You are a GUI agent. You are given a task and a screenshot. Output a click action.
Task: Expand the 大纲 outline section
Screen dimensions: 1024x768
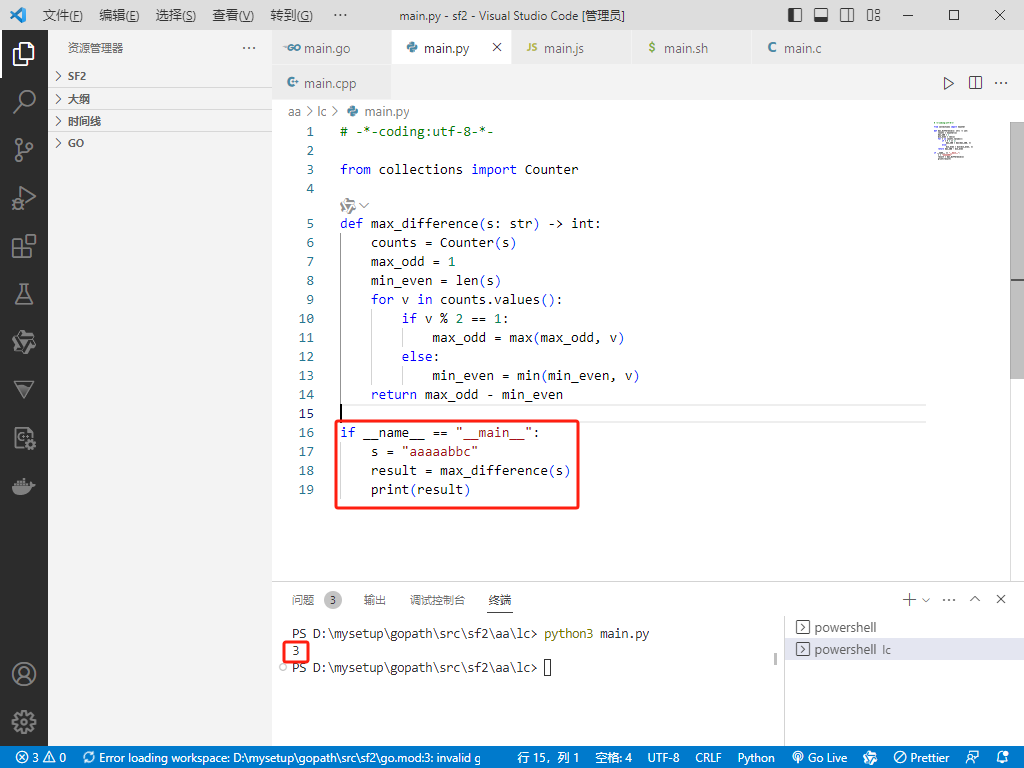(x=160, y=99)
